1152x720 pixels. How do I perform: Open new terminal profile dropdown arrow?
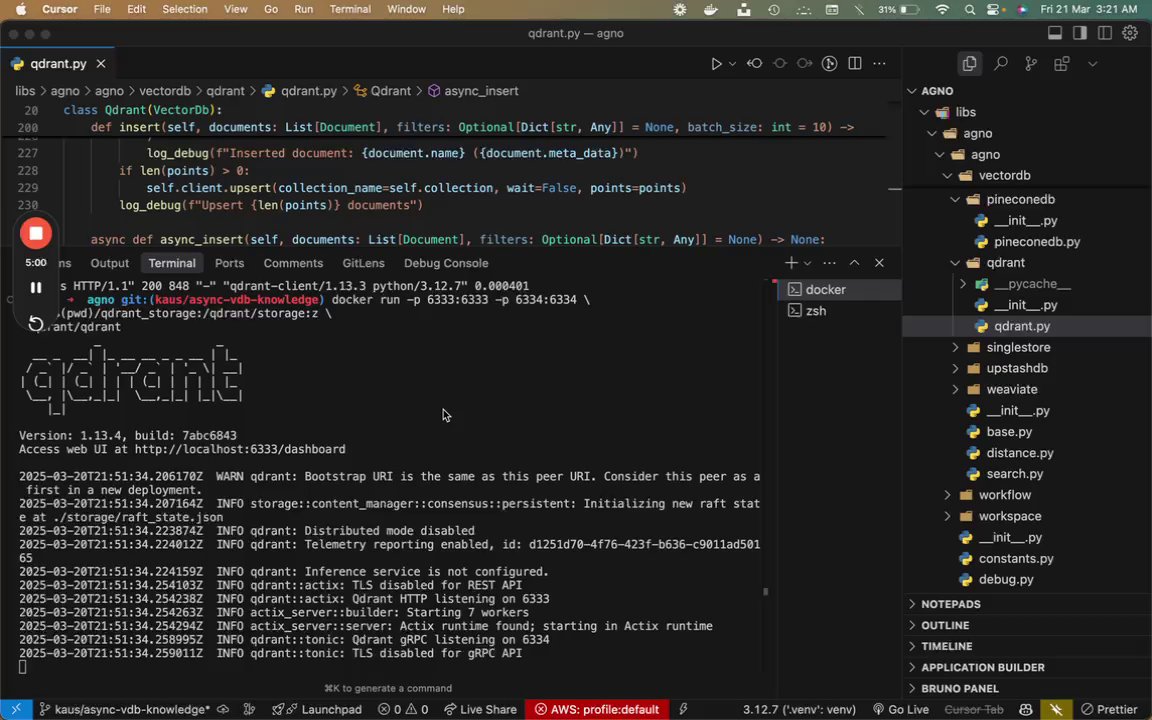pyautogui.click(x=807, y=263)
